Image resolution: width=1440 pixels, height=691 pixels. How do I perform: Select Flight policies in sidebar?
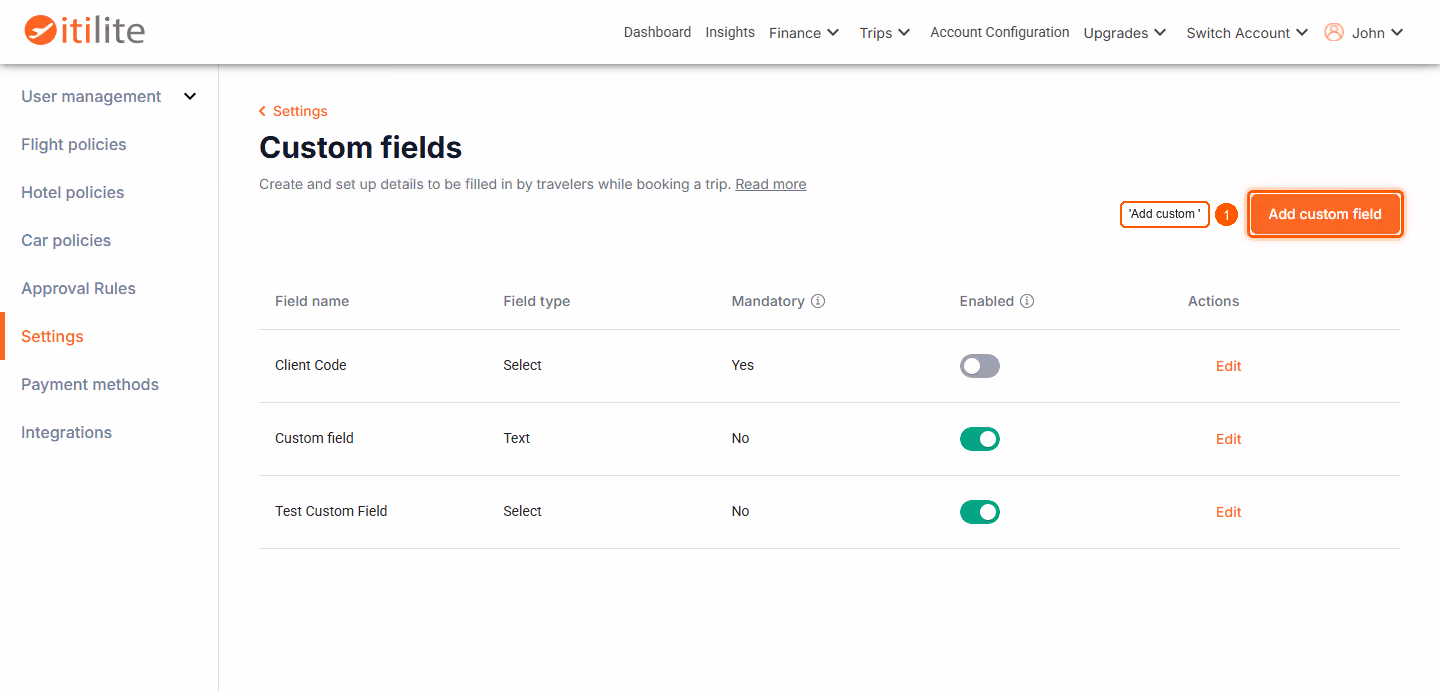tap(74, 144)
